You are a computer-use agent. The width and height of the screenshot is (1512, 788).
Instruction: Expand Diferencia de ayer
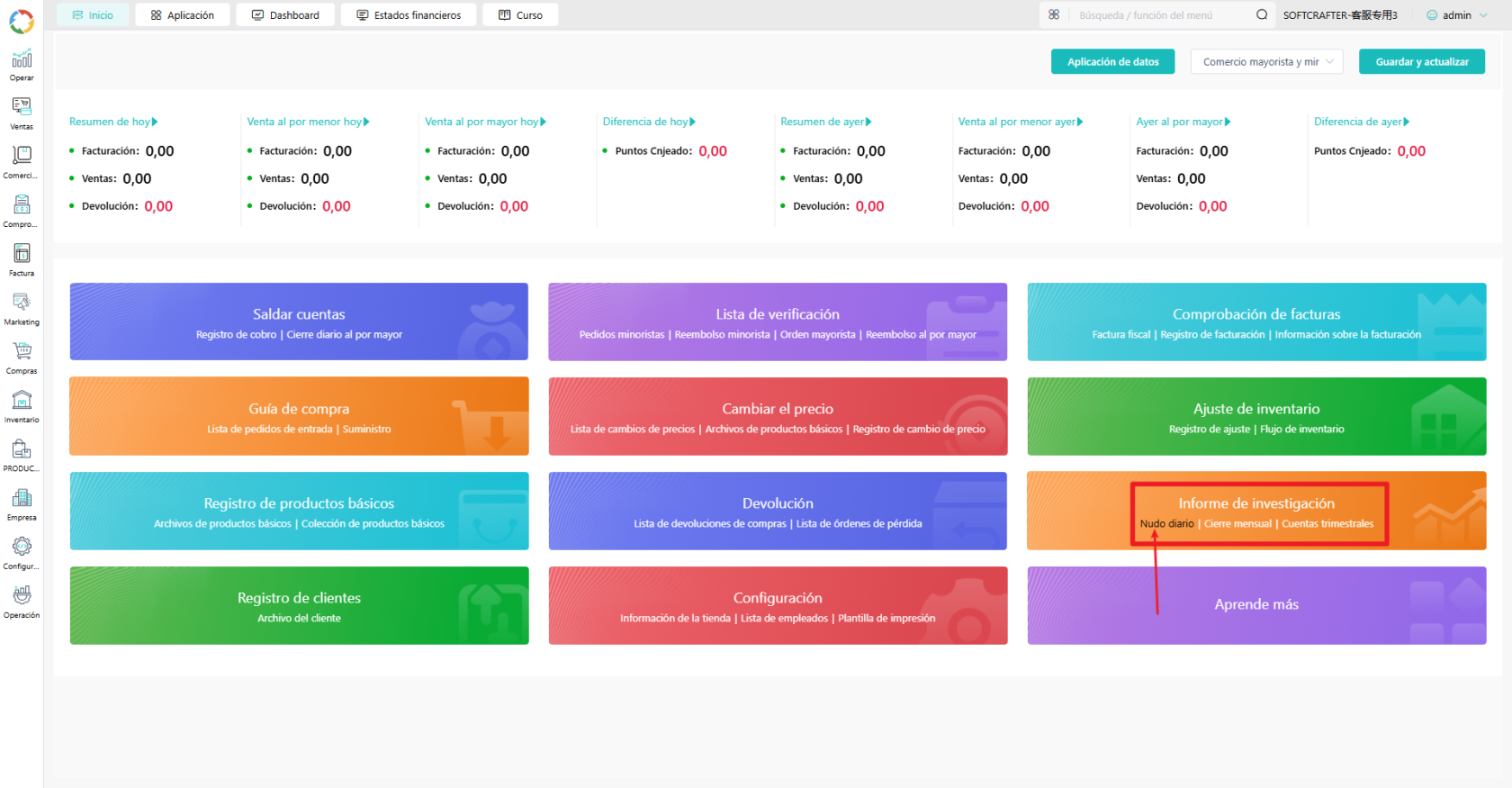[x=1362, y=122]
